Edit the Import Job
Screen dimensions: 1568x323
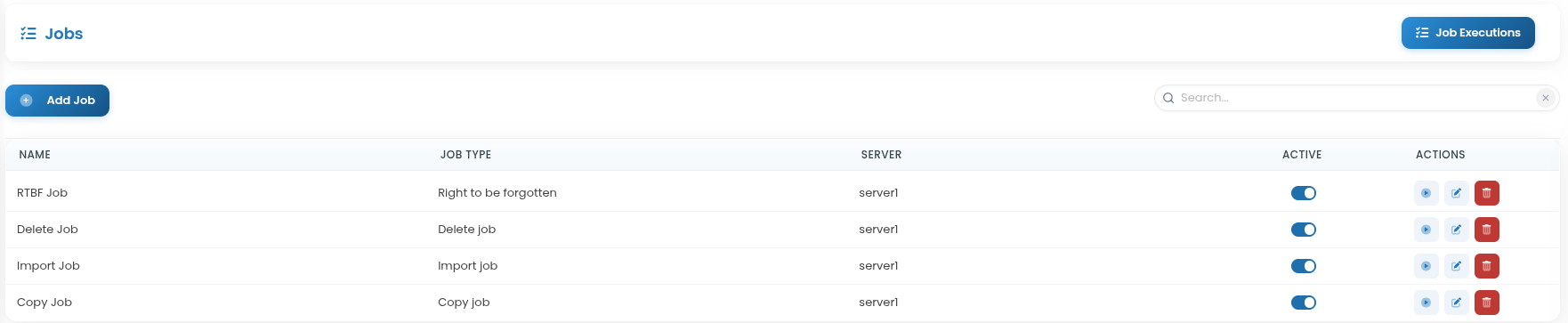tap(1456, 266)
